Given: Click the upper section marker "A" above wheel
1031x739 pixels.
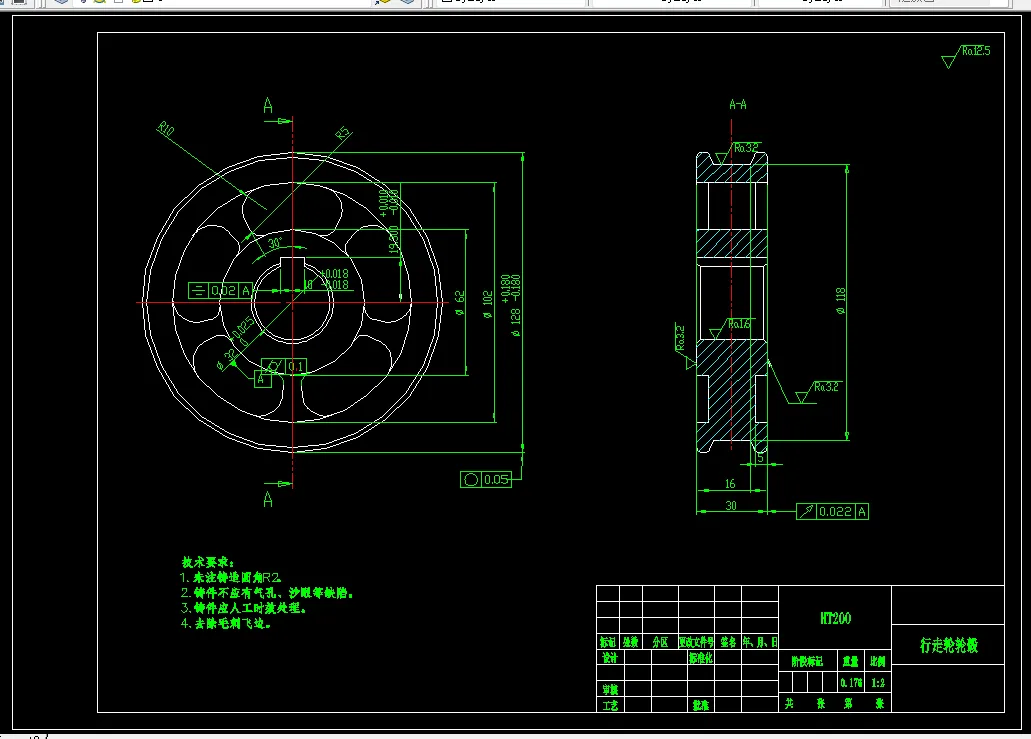Looking at the screenshot, I should coord(268,105).
